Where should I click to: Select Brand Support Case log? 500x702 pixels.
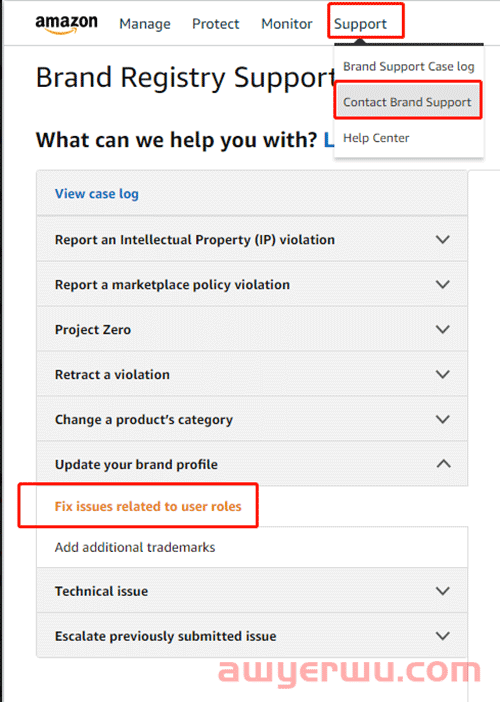click(x=408, y=66)
